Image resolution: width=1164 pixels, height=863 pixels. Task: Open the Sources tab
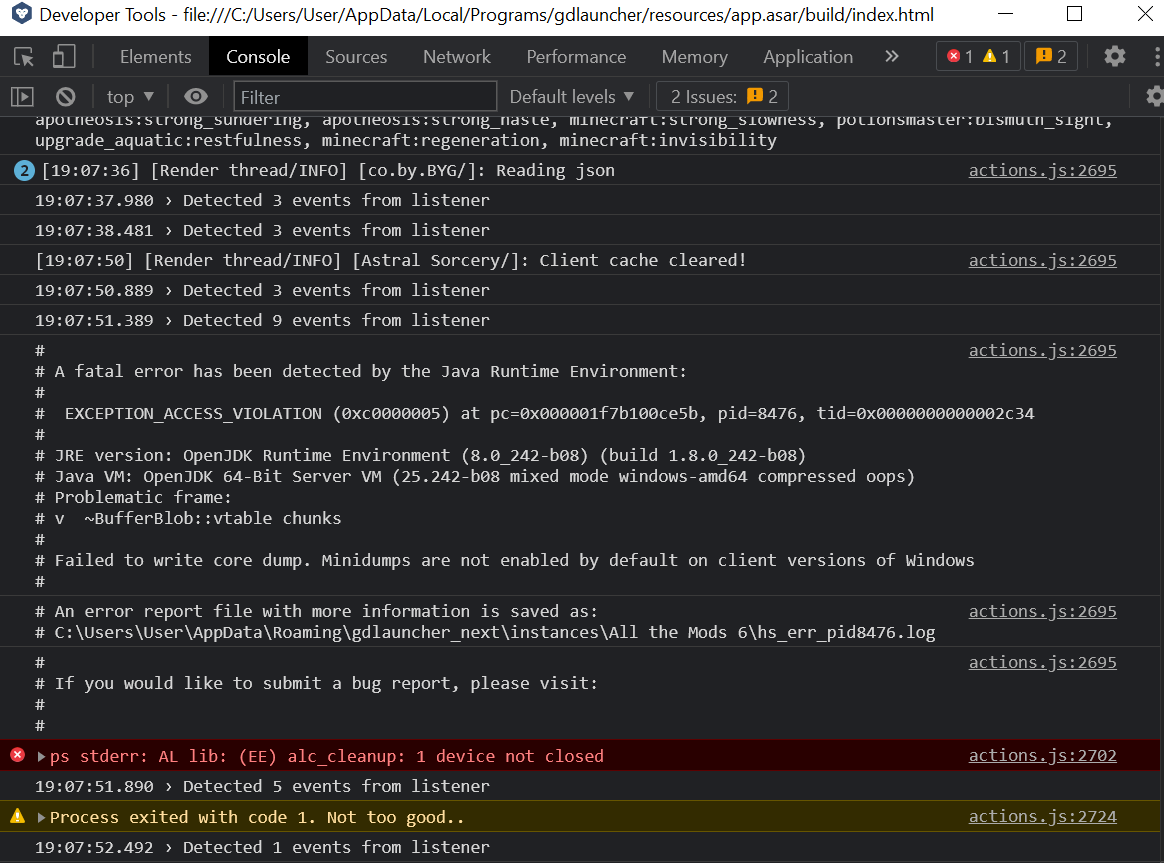tap(356, 56)
